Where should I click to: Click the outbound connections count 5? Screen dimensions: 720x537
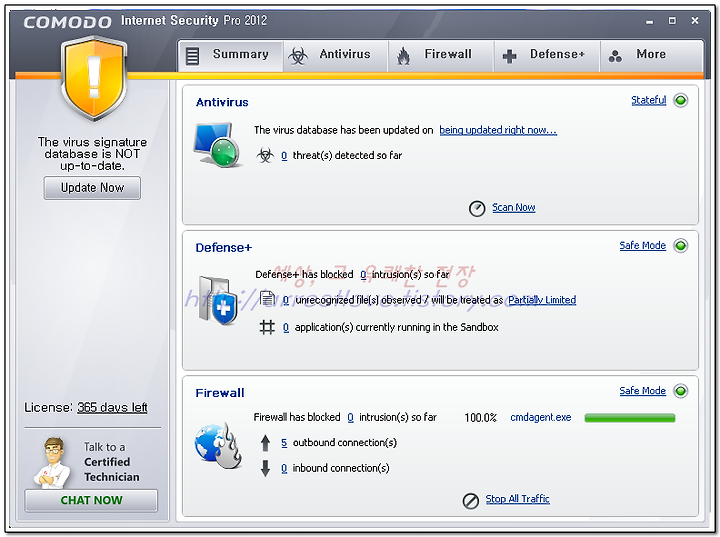coord(284,443)
